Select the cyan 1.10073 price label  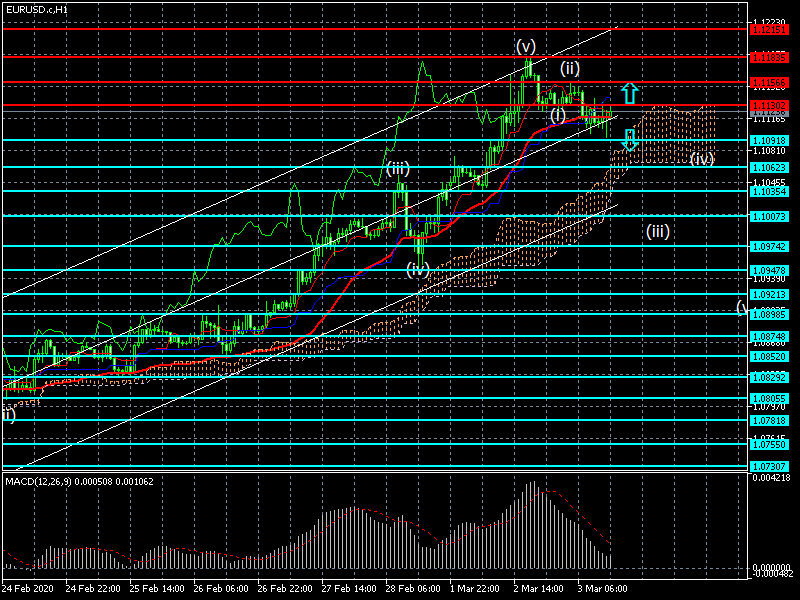[x=769, y=216]
